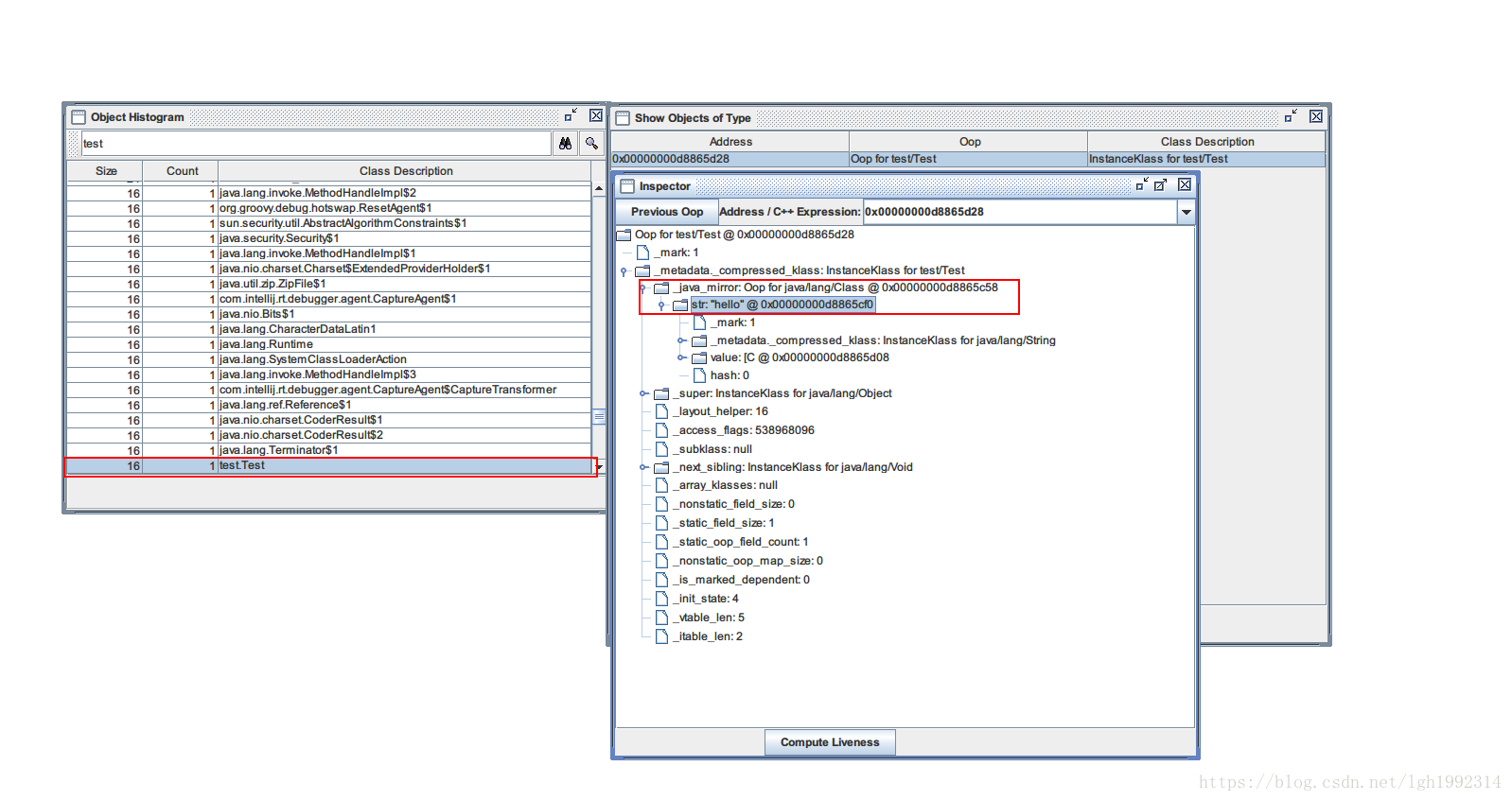The height and width of the screenshot is (801, 1512).
Task: Select the org.groovy.debug.hotswap.ResetAgent$1 row
Action: pyautogui.click(x=329, y=208)
